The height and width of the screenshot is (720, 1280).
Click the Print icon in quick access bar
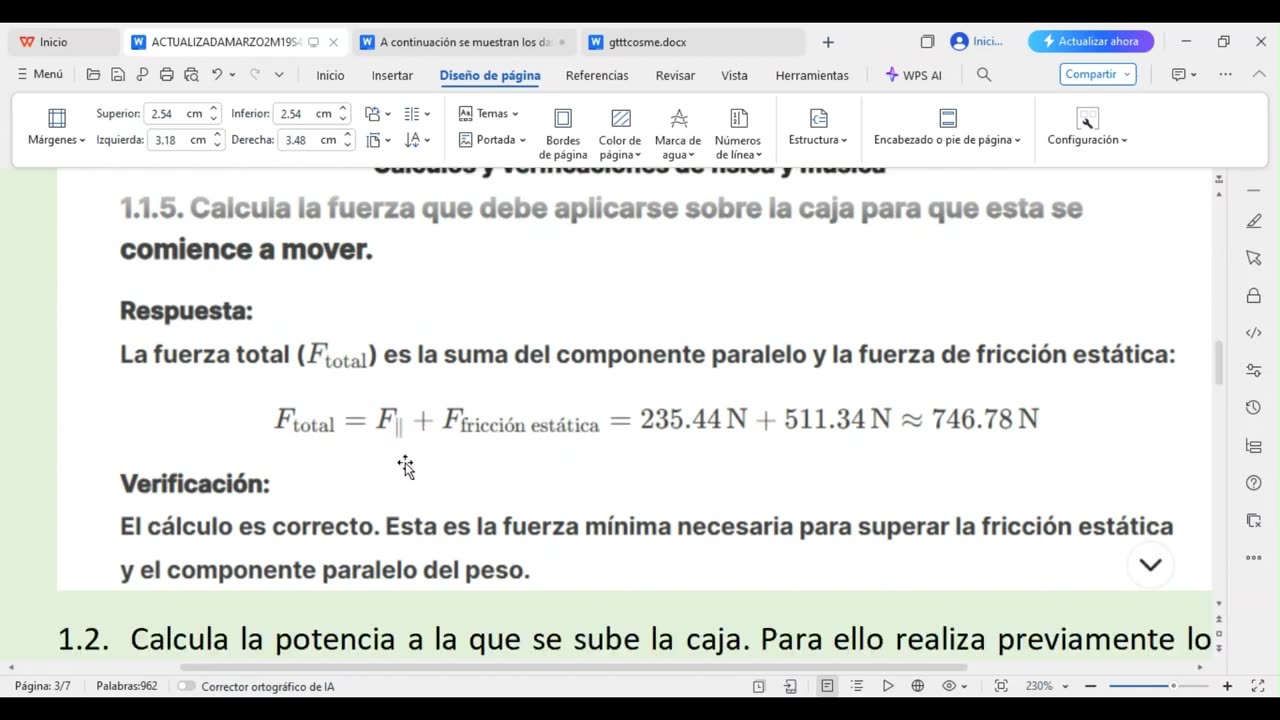(x=166, y=75)
